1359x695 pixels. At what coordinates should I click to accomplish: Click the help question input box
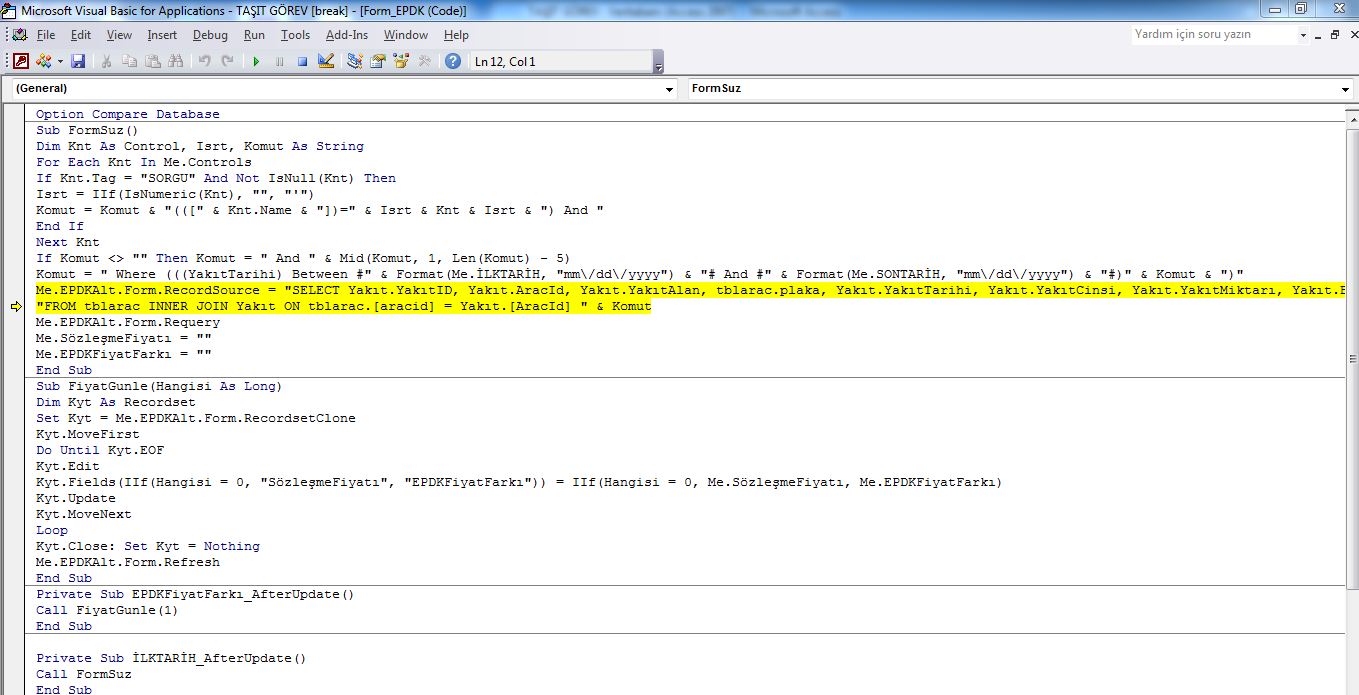[1213, 34]
